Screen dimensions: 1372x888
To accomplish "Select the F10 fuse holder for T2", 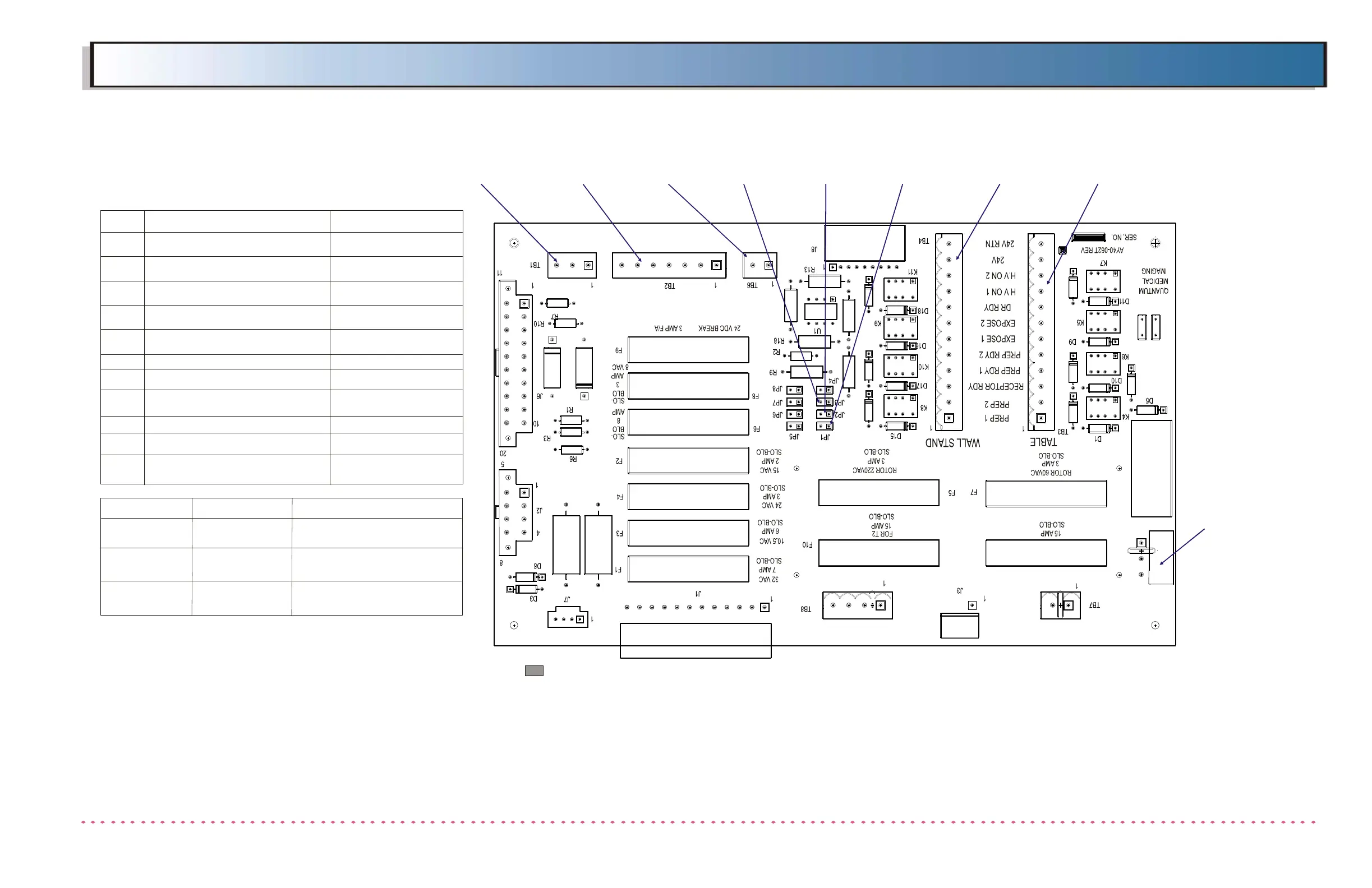I will [x=878, y=553].
